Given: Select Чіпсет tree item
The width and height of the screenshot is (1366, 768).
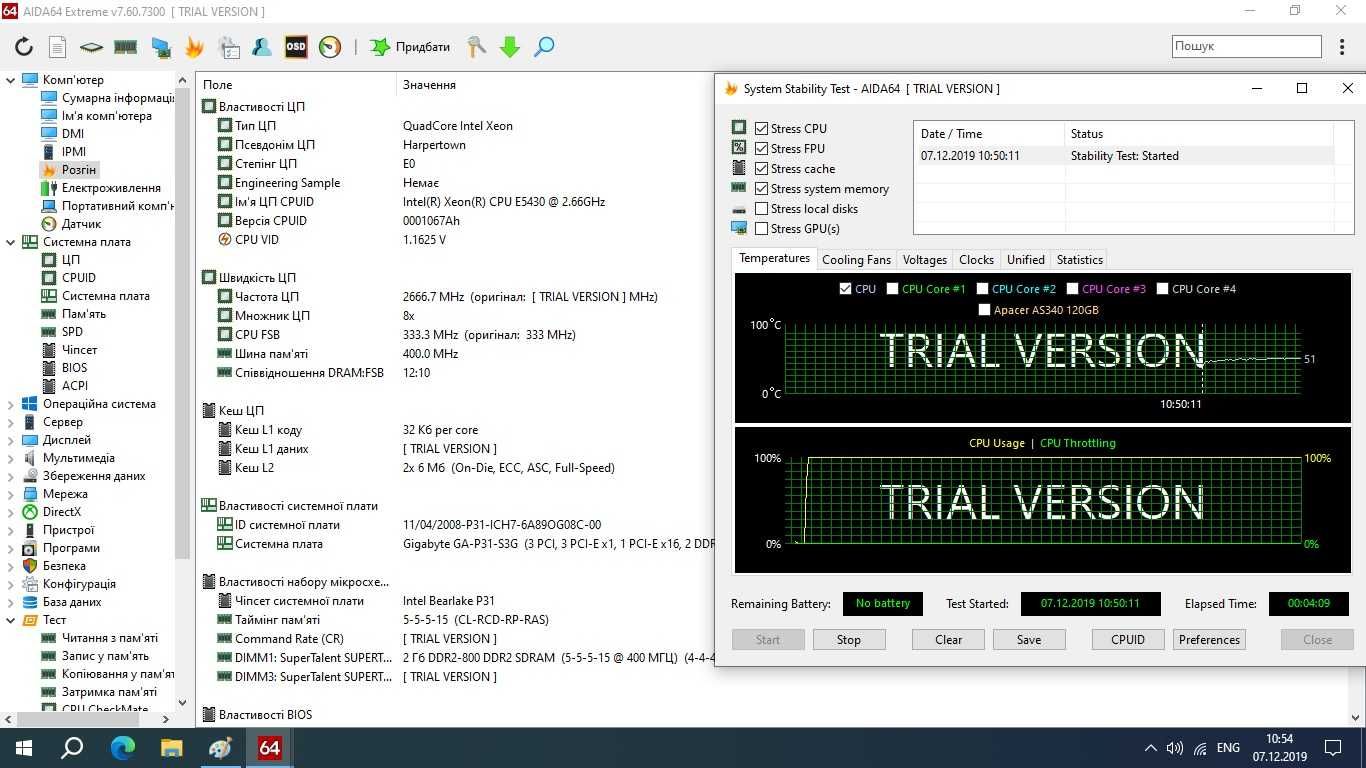Looking at the screenshot, I should coord(79,350).
